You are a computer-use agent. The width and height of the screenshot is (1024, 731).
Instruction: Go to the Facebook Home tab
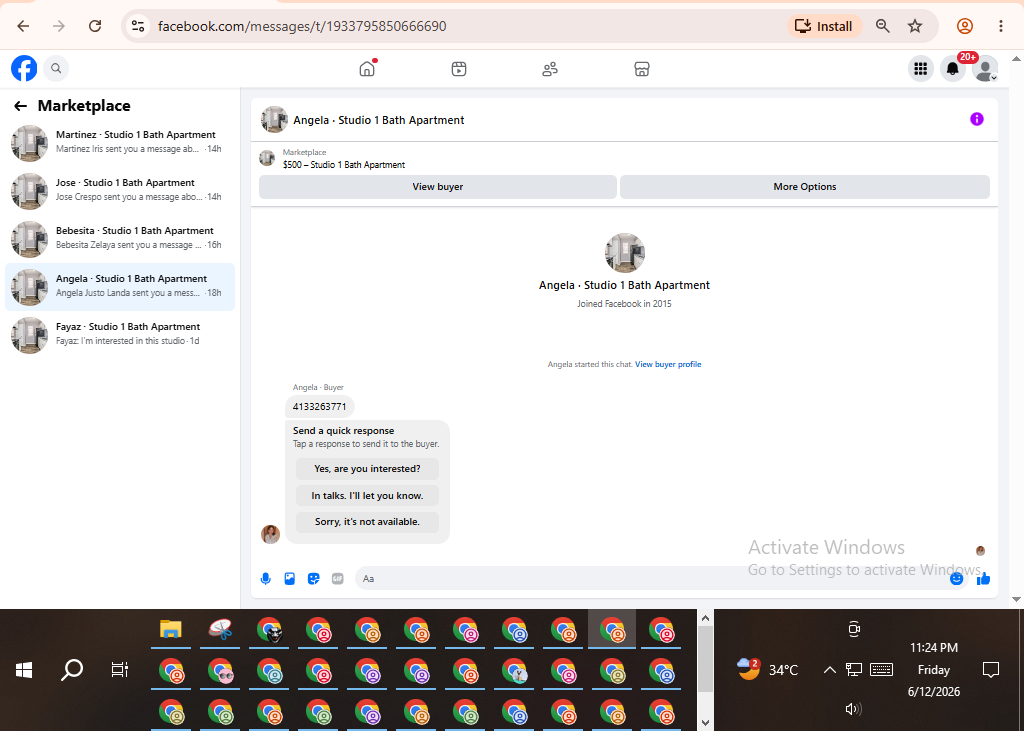pos(368,69)
